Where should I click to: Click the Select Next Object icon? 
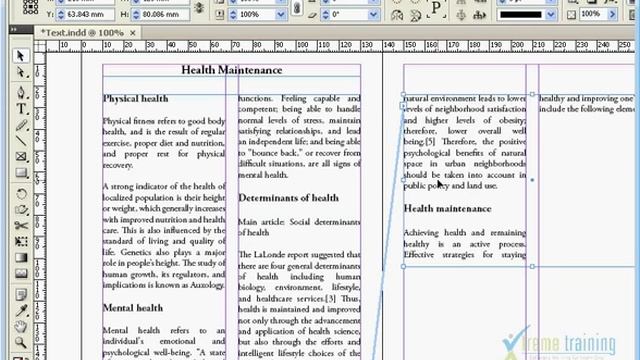(x=479, y=16)
